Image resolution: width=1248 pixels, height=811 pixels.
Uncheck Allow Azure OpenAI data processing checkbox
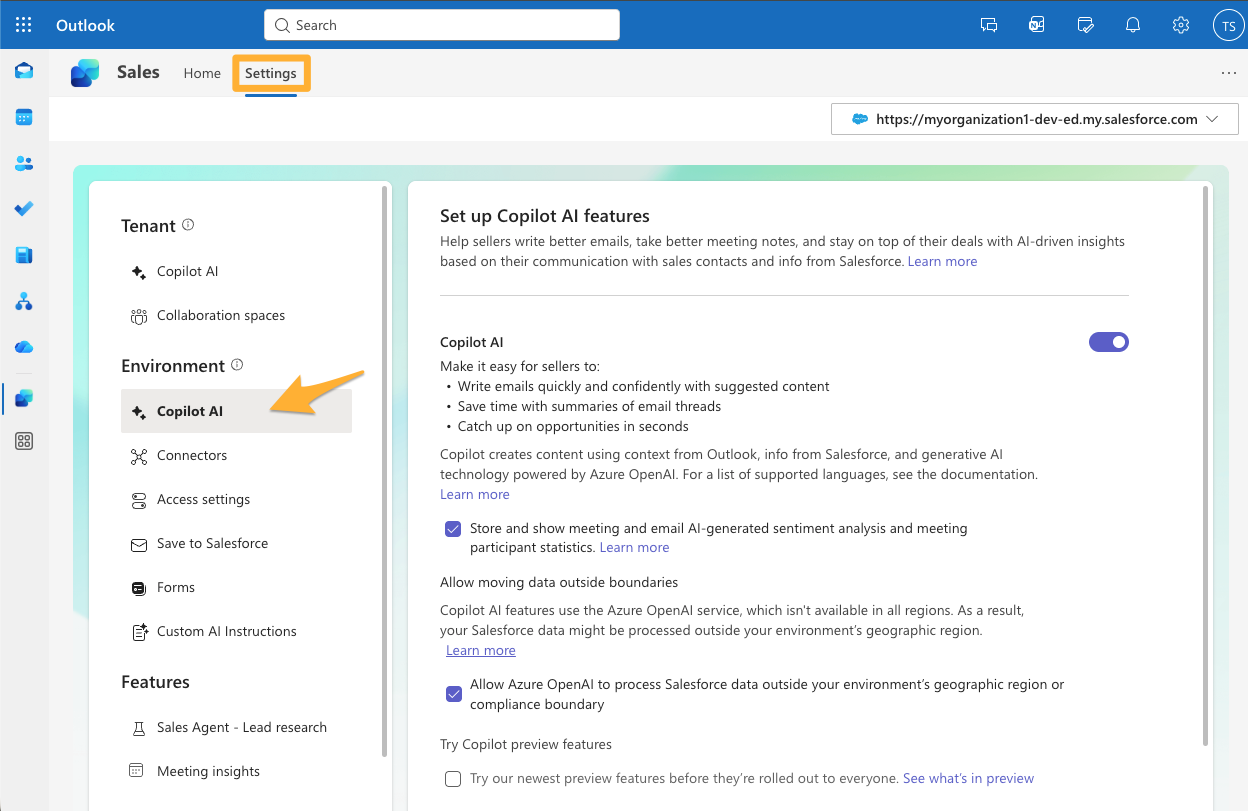pos(454,694)
